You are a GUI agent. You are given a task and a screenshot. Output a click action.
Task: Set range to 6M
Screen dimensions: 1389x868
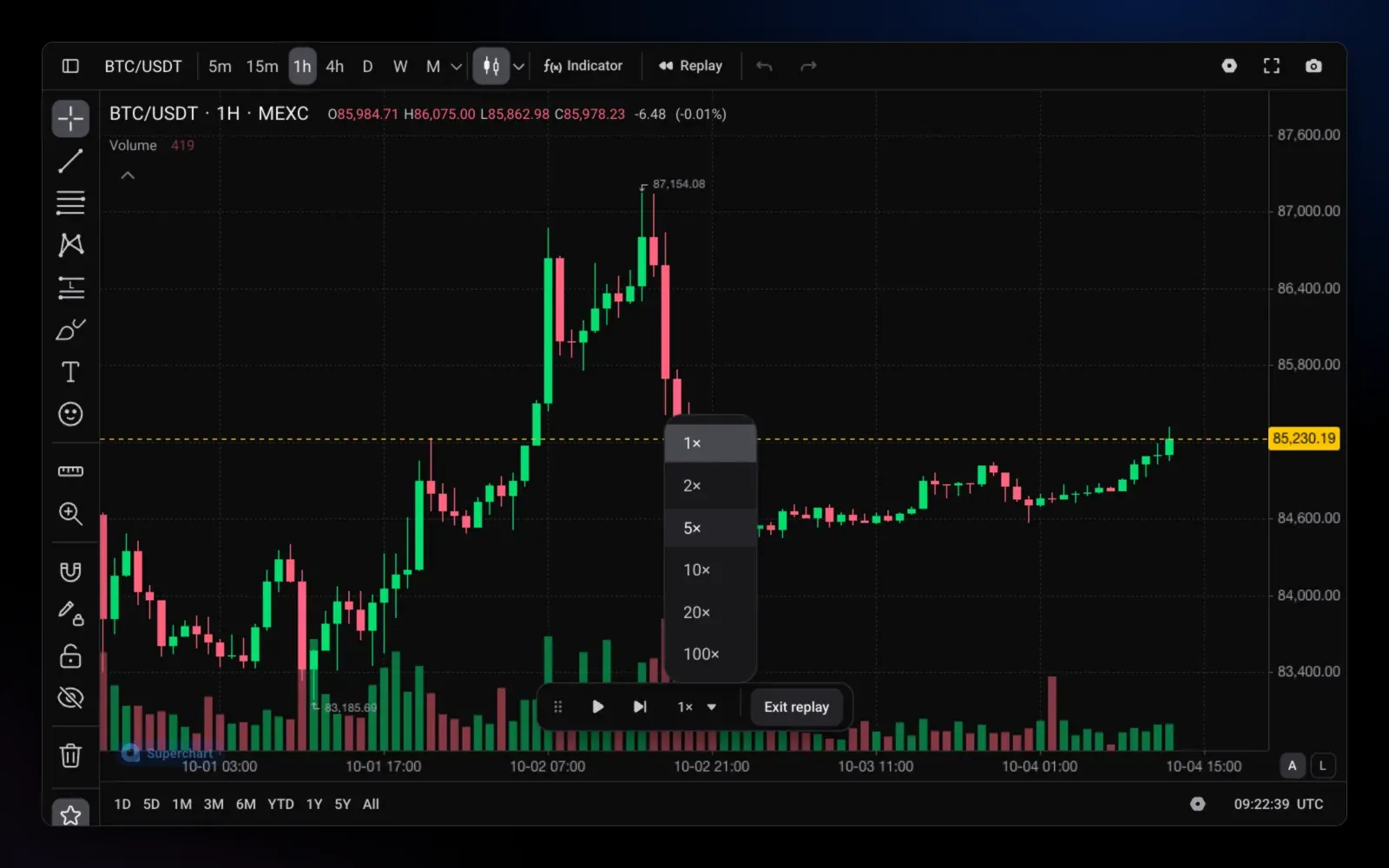(246, 804)
